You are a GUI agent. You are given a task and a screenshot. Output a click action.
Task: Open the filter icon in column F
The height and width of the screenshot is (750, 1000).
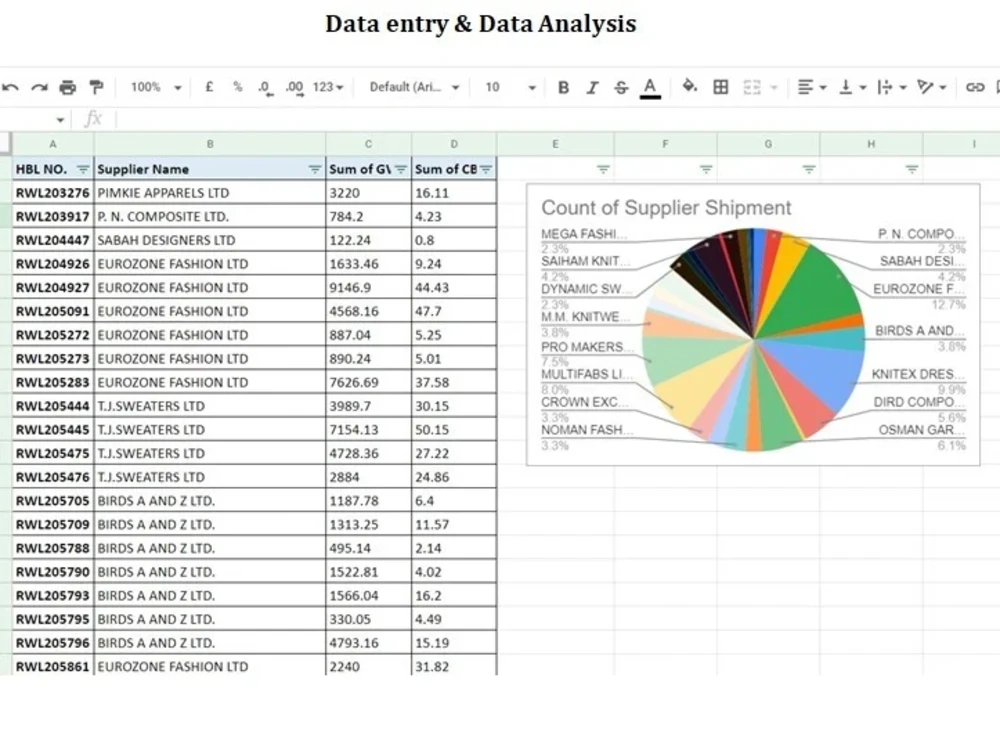point(706,169)
